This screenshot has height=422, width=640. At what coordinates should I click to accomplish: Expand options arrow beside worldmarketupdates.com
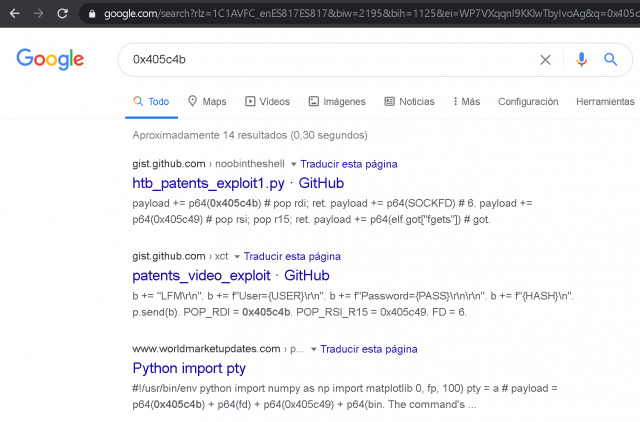313,349
